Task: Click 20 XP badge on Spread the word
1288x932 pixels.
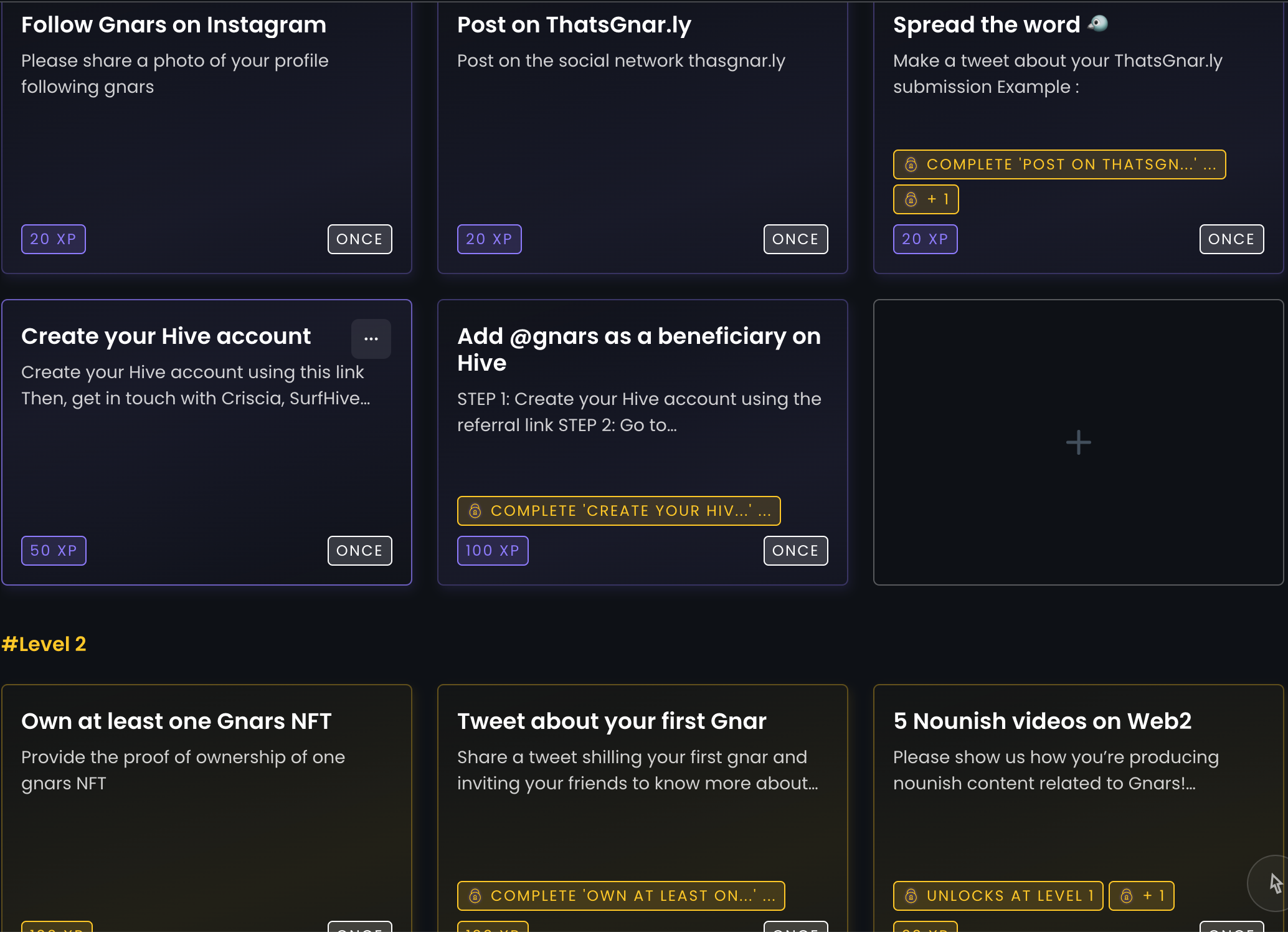Action: pyautogui.click(x=926, y=239)
